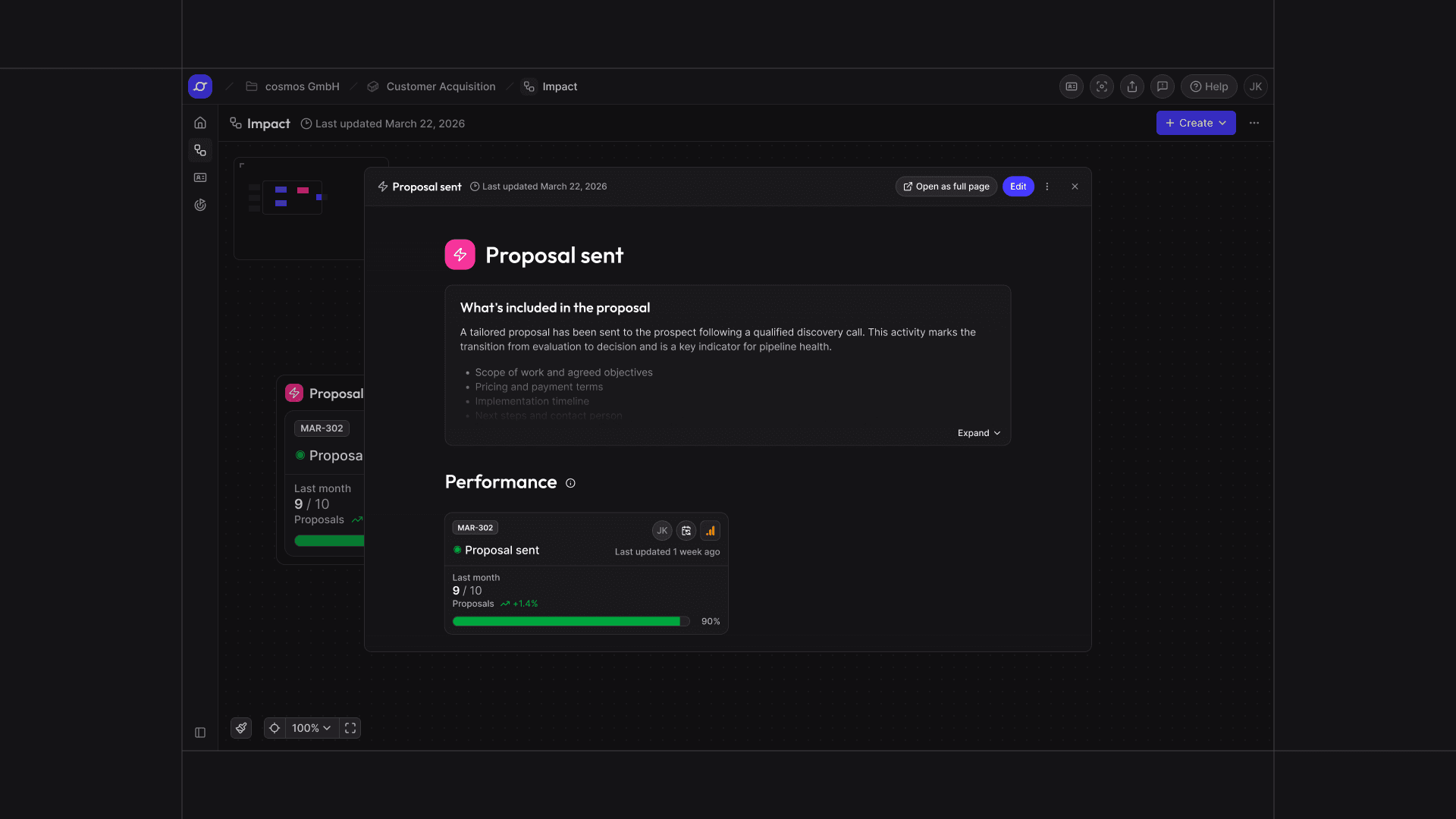
Task: Click the blue Edit button
Action: tap(1018, 187)
